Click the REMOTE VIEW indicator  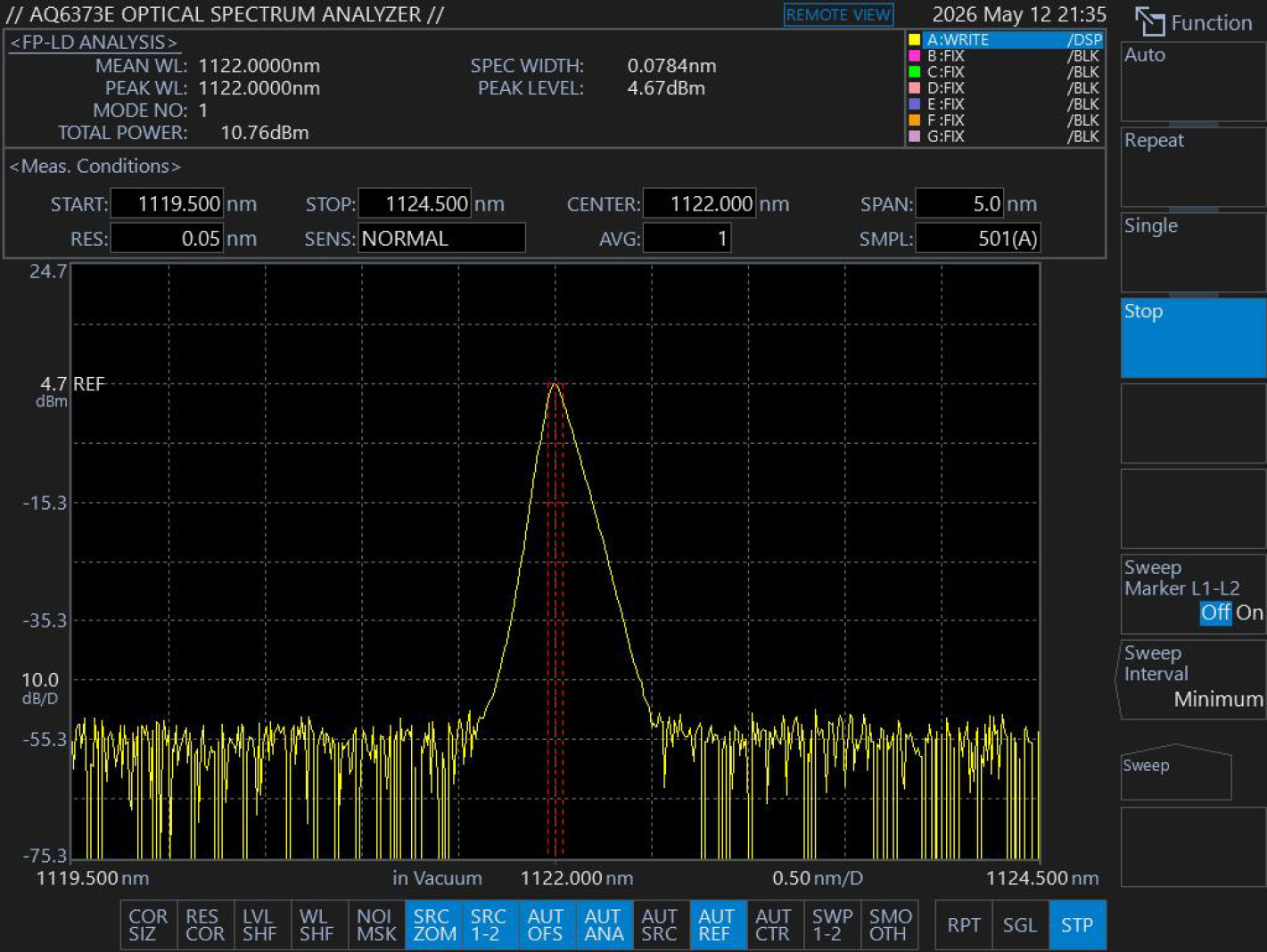tap(838, 15)
